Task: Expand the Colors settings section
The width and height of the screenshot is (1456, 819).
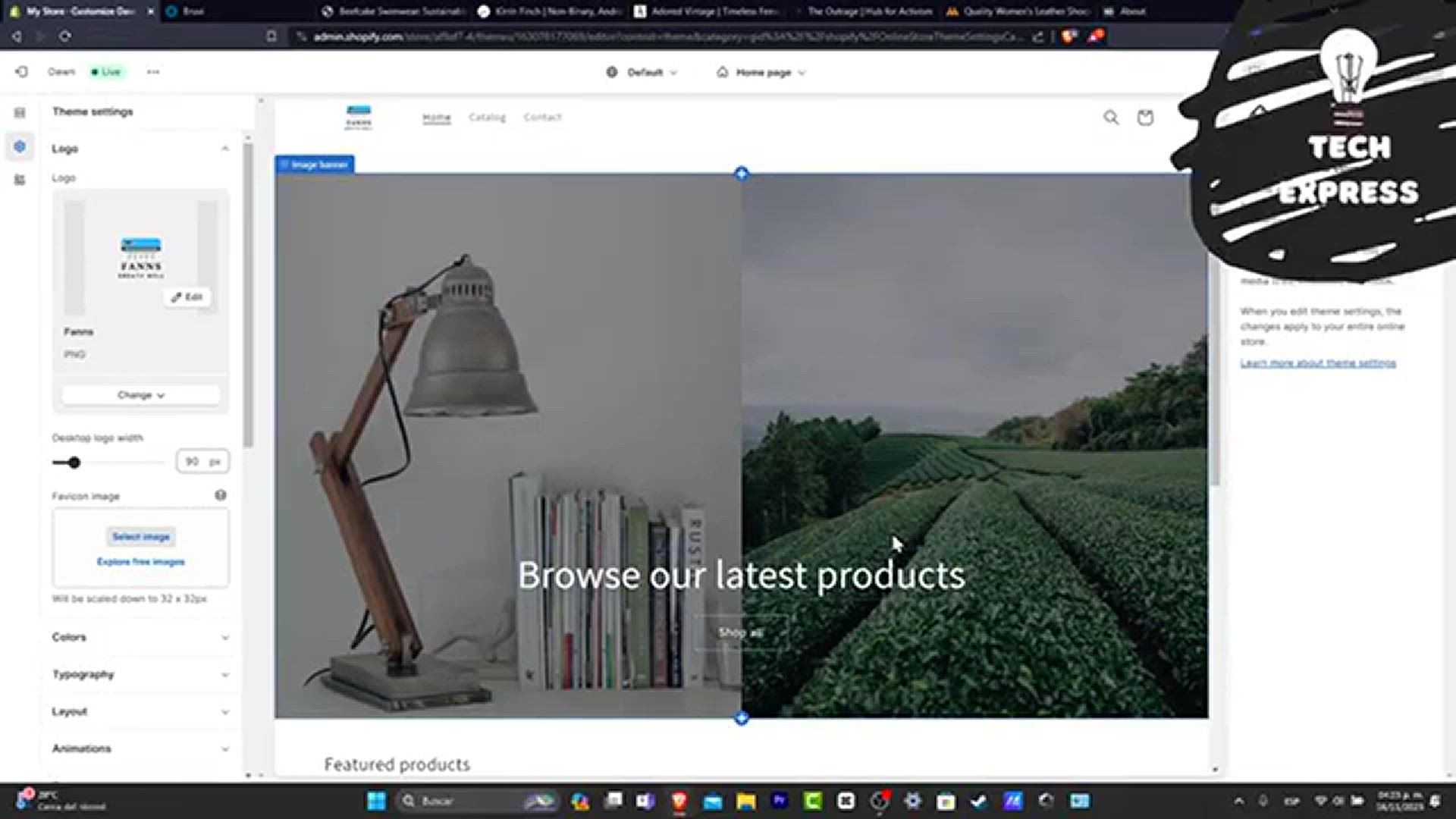Action: click(224, 637)
